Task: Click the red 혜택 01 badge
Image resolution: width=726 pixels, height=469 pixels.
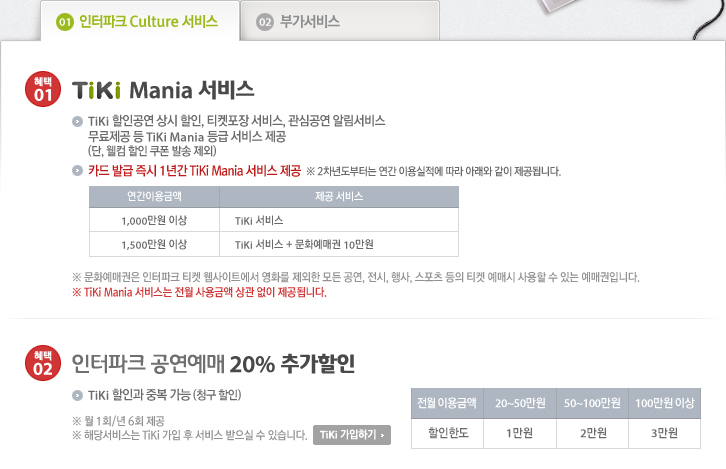Action: [x=43, y=89]
